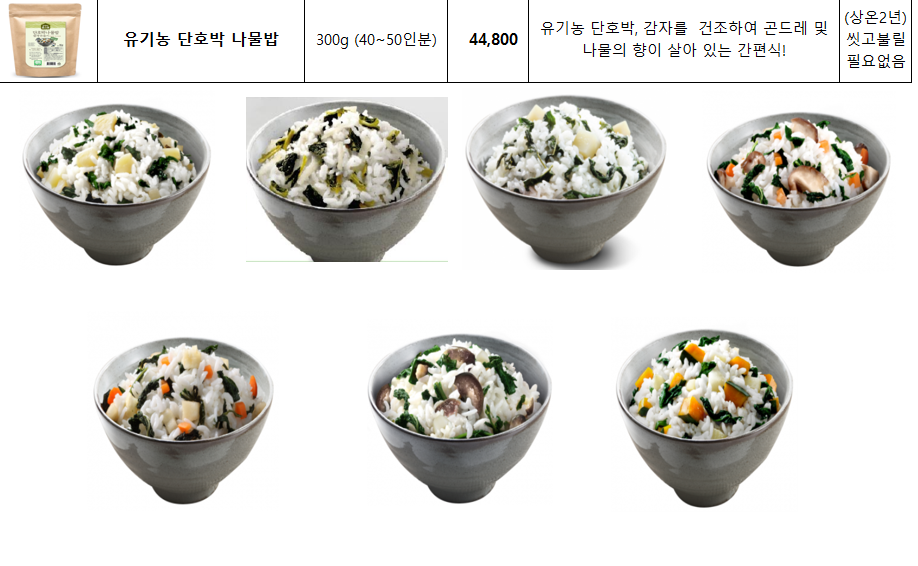Viewport: 918px width, 566px height.
Task: Select the second top bowl image with gray background
Action: click(x=347, y=179)
